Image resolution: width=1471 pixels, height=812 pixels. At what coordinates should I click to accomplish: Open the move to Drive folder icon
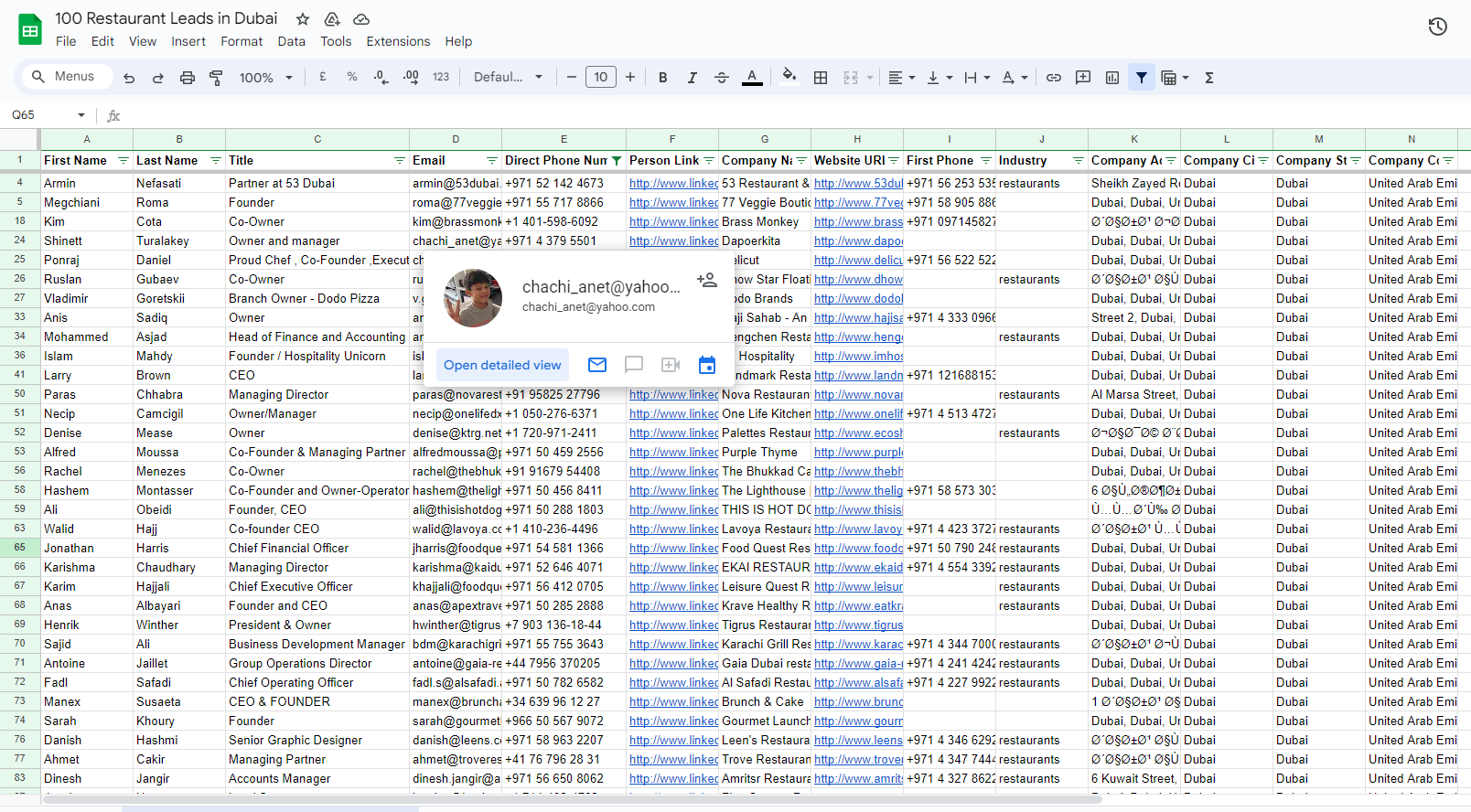click(x=332, y=19)
